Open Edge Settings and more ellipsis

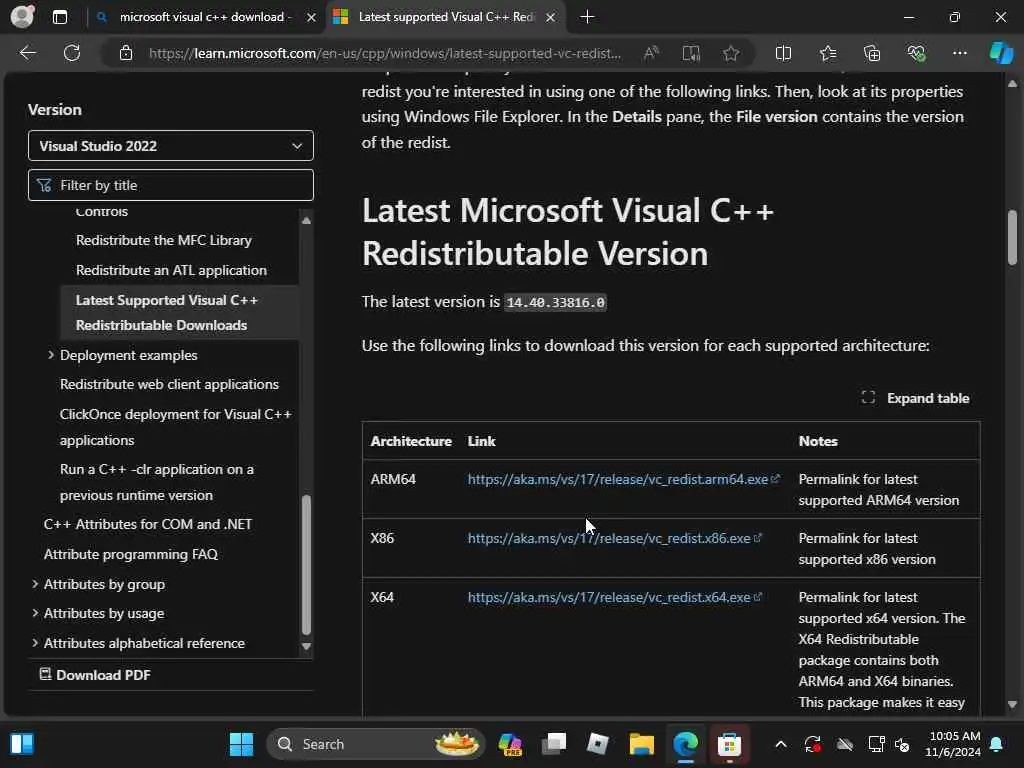[959, 53]
